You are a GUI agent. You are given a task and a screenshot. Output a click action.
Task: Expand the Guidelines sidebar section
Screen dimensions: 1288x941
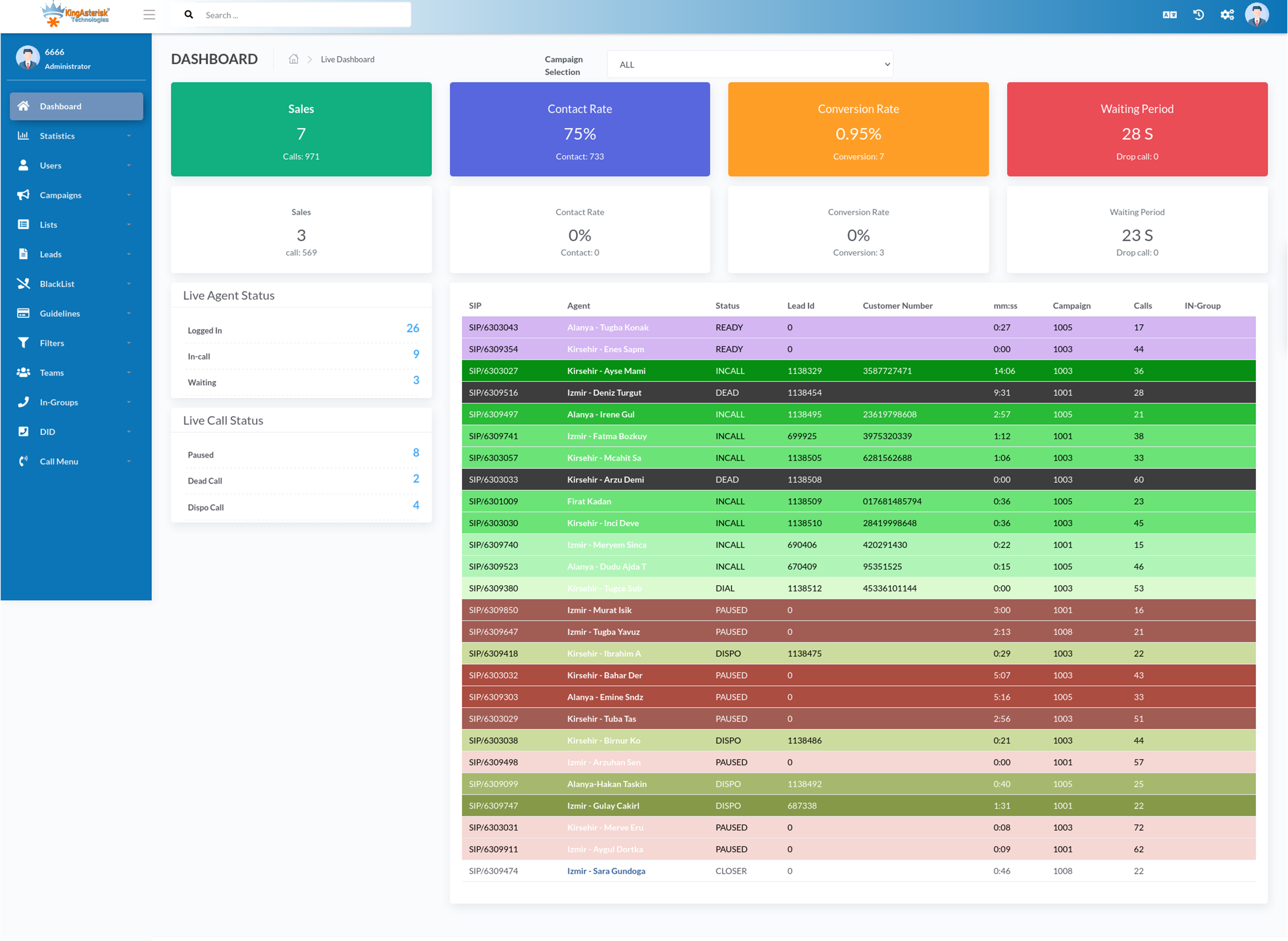pos(60,313)
